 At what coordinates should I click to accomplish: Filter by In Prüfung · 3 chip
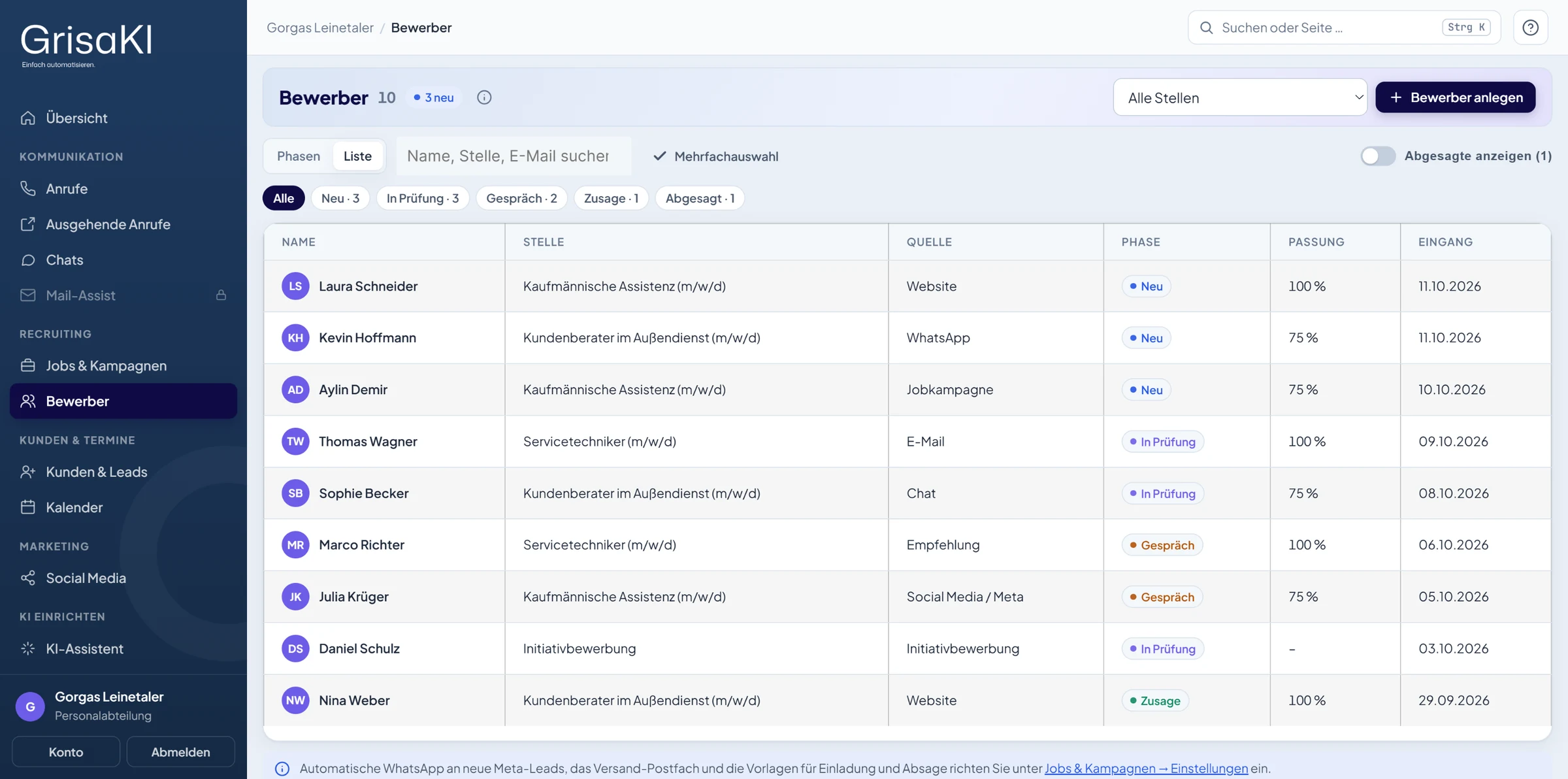[x=423, y=198]
